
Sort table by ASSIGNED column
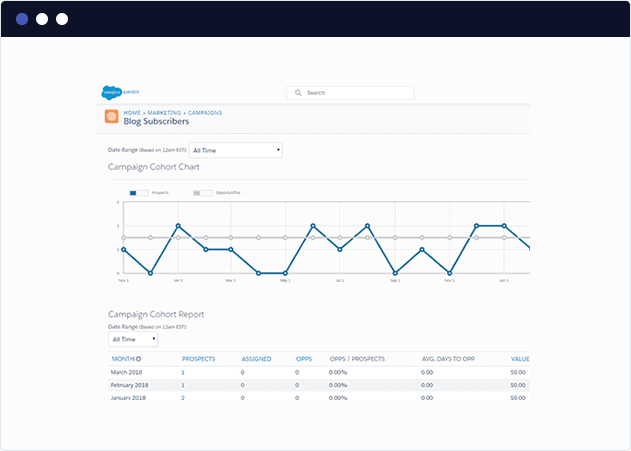[x=256, y=359]
